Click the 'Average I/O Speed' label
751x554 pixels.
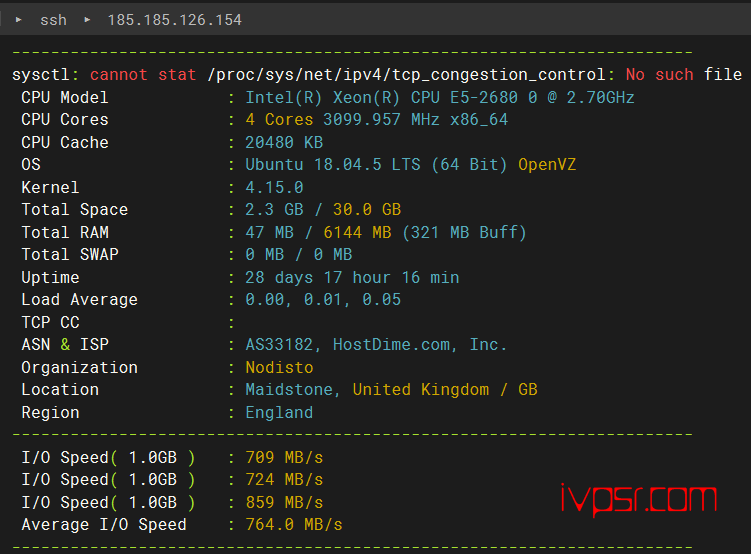point(104,525)
